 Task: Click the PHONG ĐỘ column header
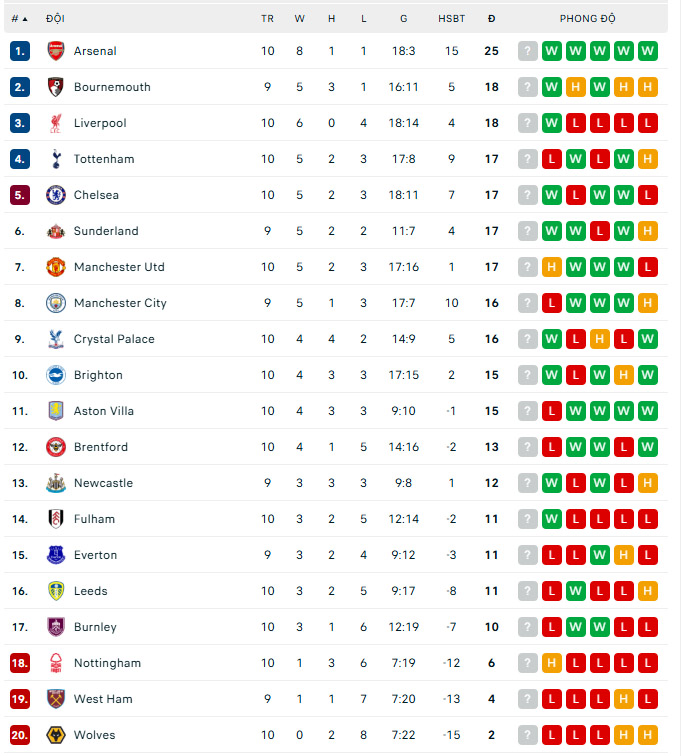[x=587, y=19]
